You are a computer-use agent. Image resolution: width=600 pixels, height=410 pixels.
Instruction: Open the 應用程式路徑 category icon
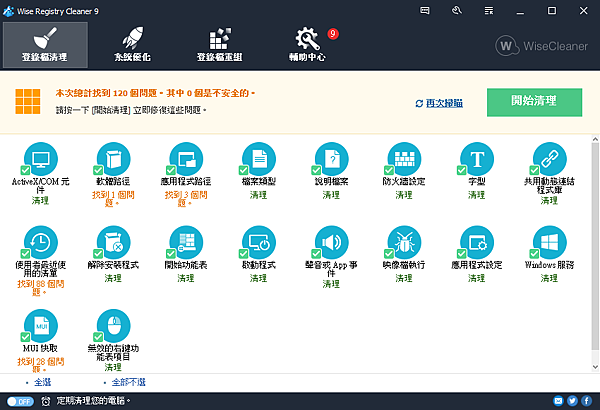(x=186, y=159)
